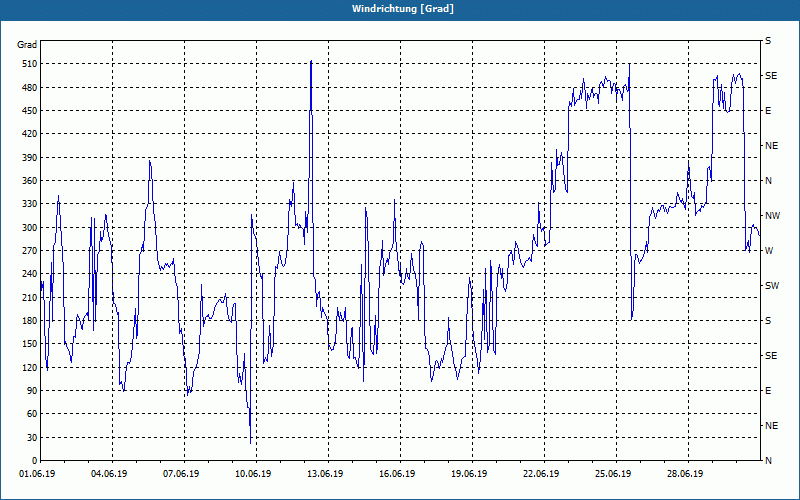The width and height of the screenshot is (800, 500).
Task: Select the W compass direction label
Action: pos(769,251)
